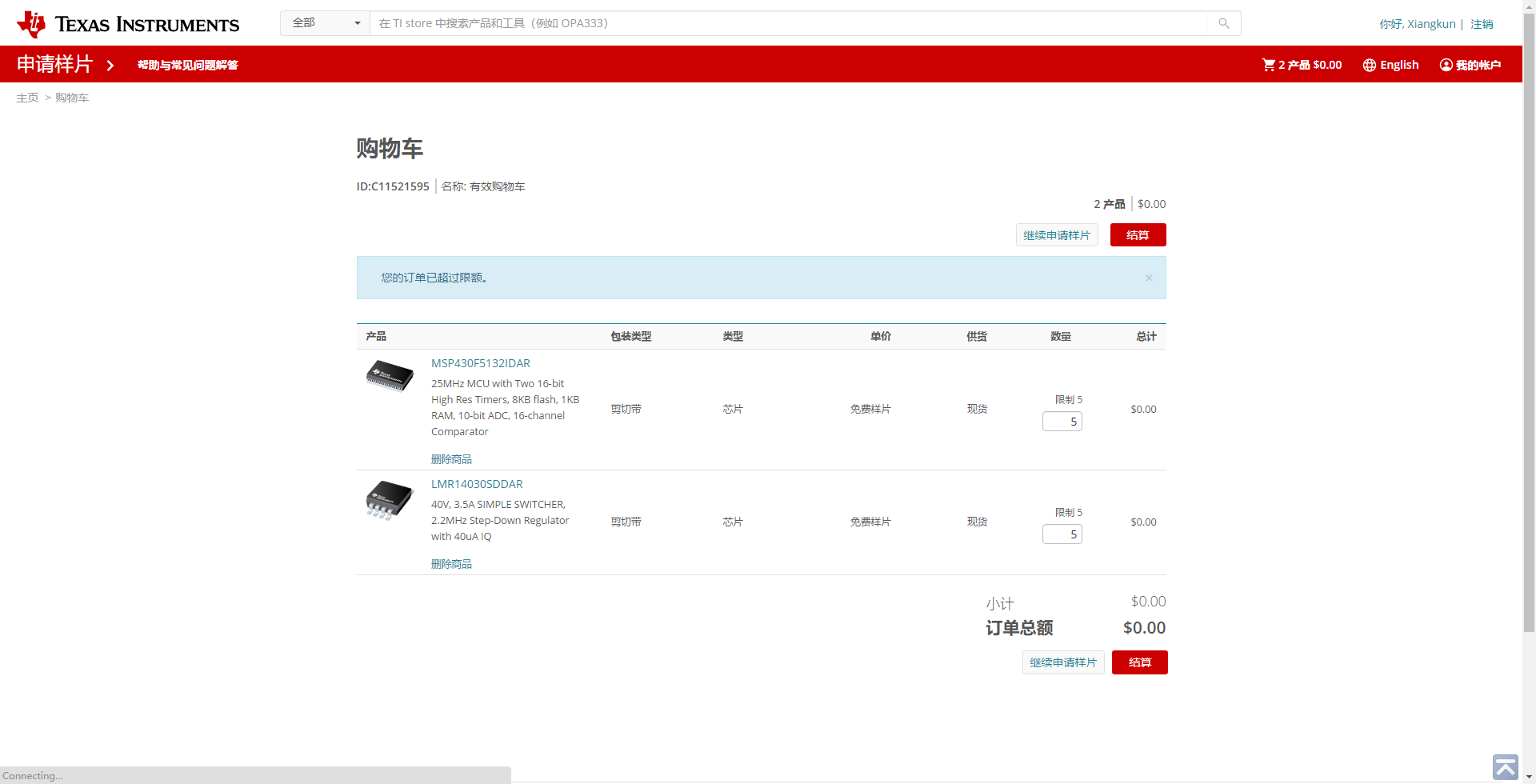Screen dimensions: 1536x784
Task: Click the 产品 column header
Action: [376, 337]
